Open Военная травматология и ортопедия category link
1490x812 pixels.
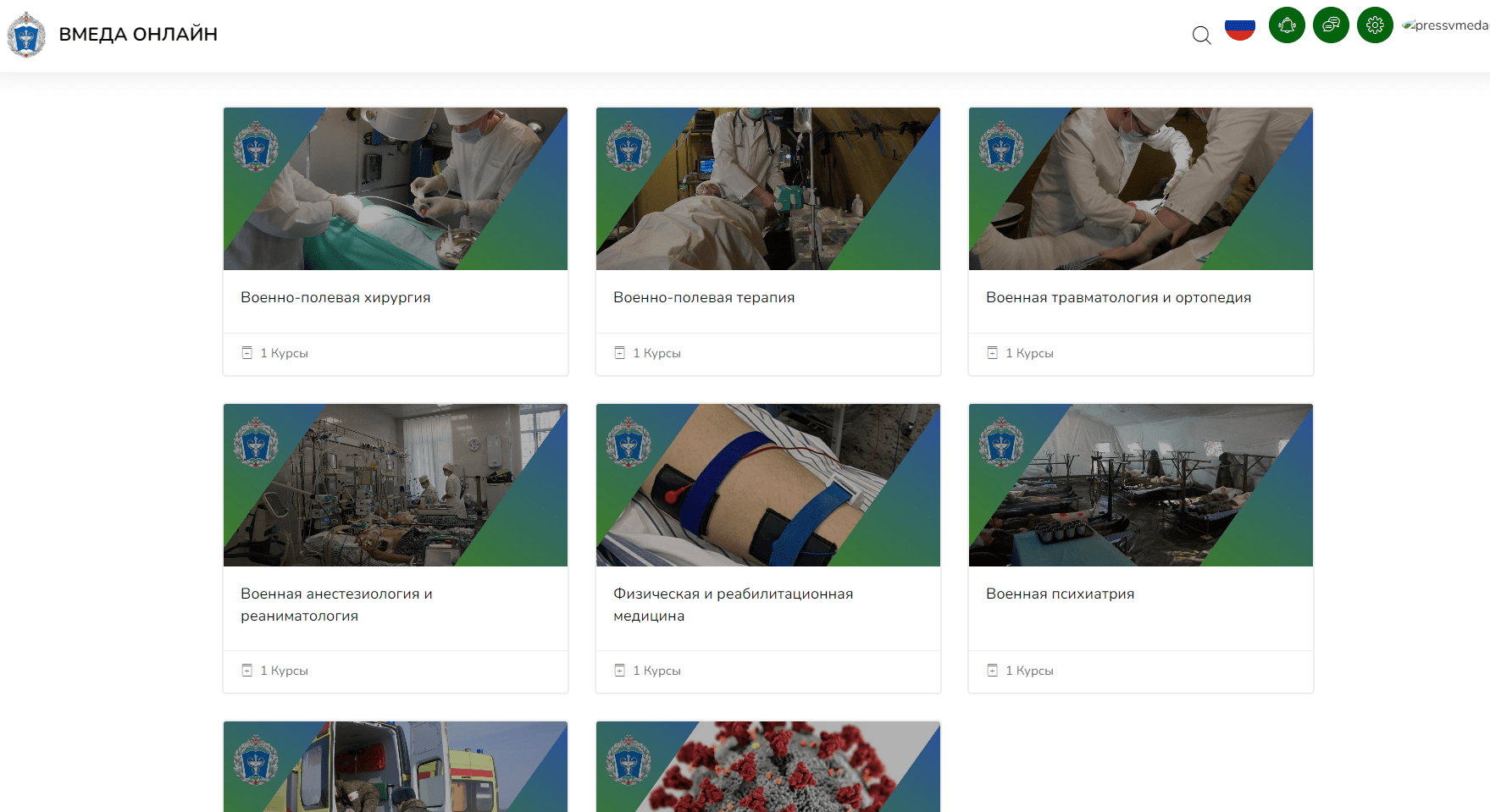1118,297
